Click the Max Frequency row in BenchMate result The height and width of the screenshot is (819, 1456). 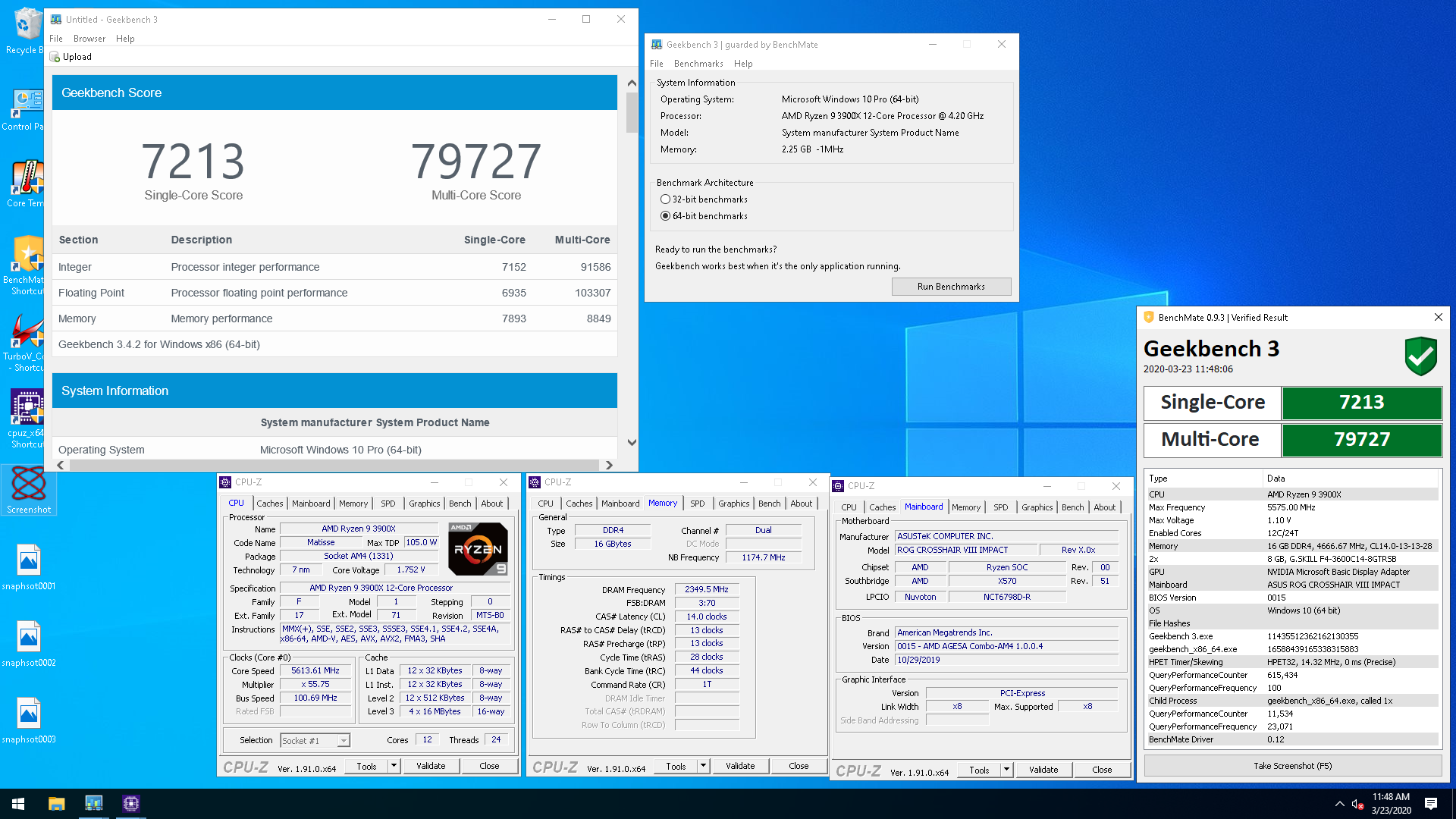[1292, 507]
